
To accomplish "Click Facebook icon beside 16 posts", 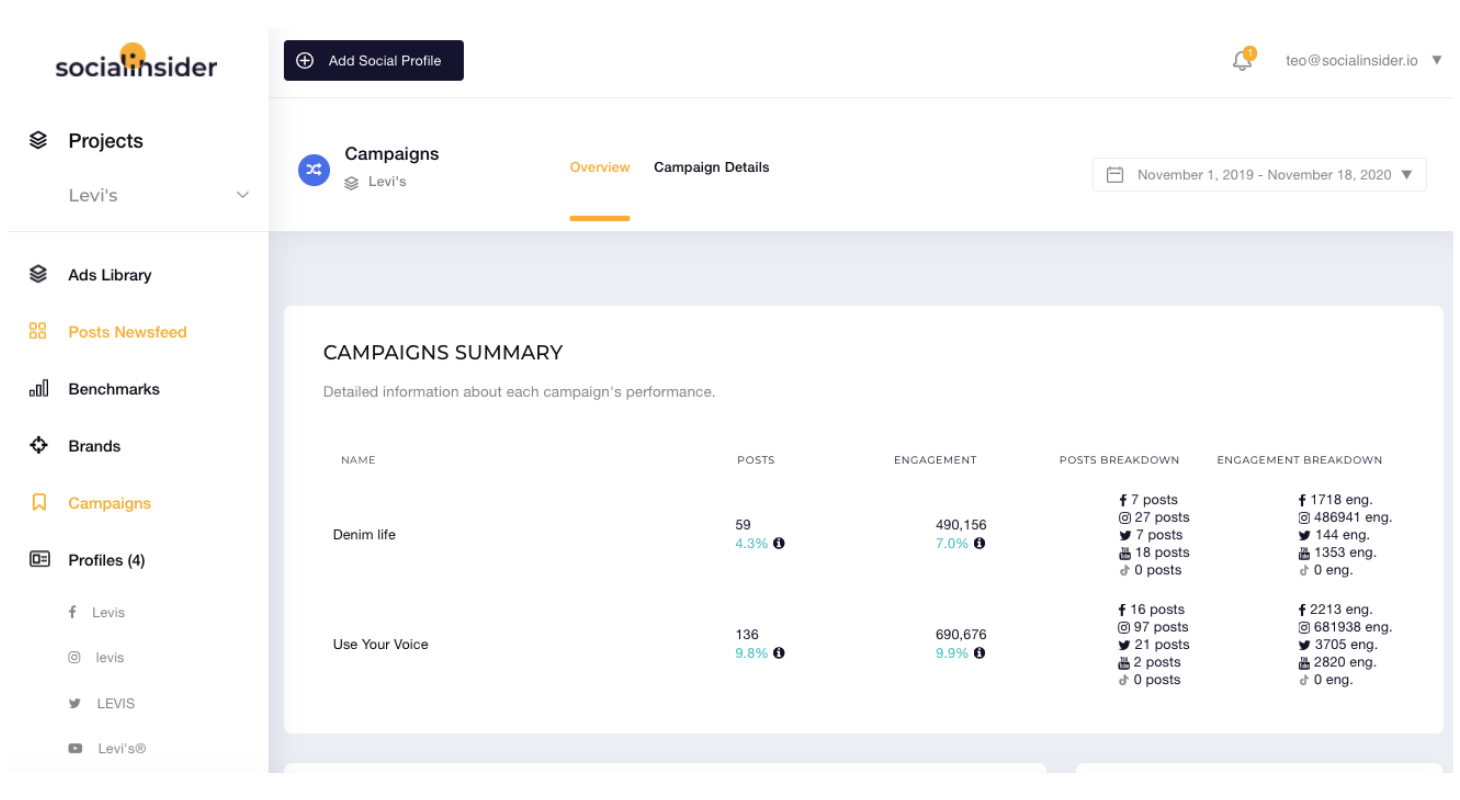I will pyautogui.click(x=1123, y=609).
